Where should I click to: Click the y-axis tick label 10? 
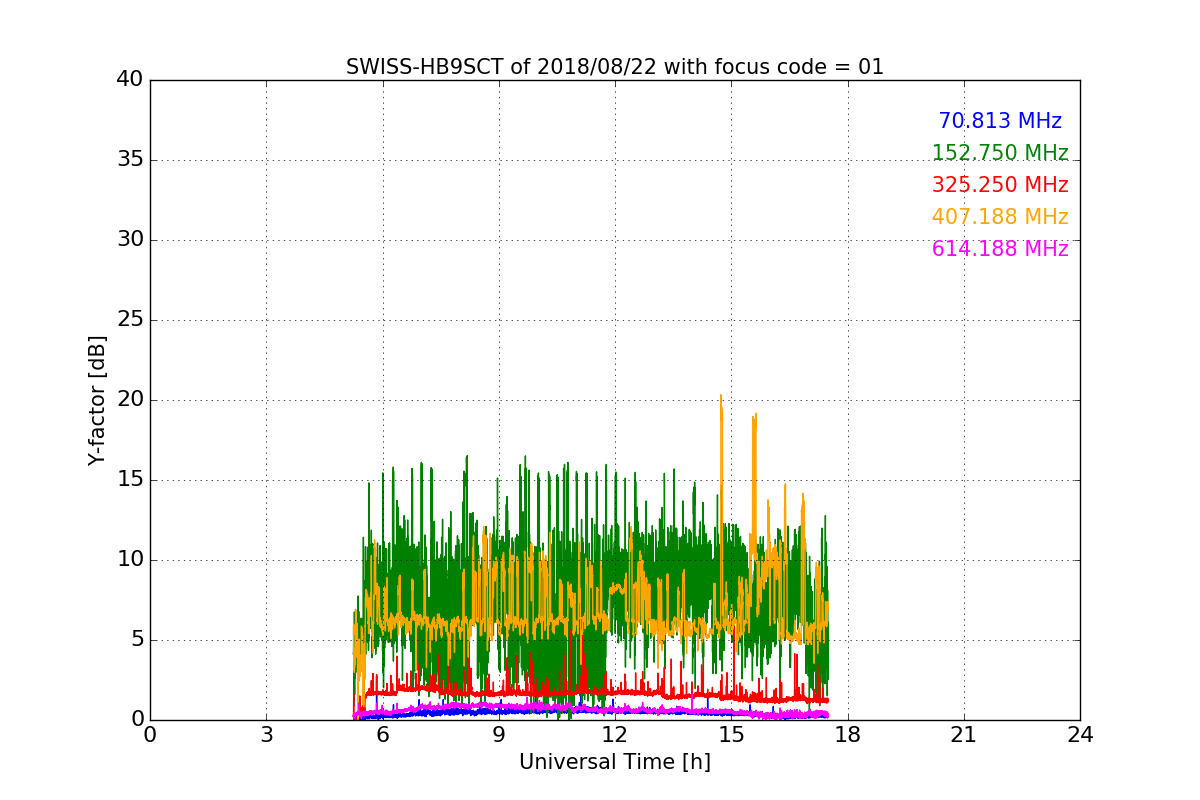130,560
